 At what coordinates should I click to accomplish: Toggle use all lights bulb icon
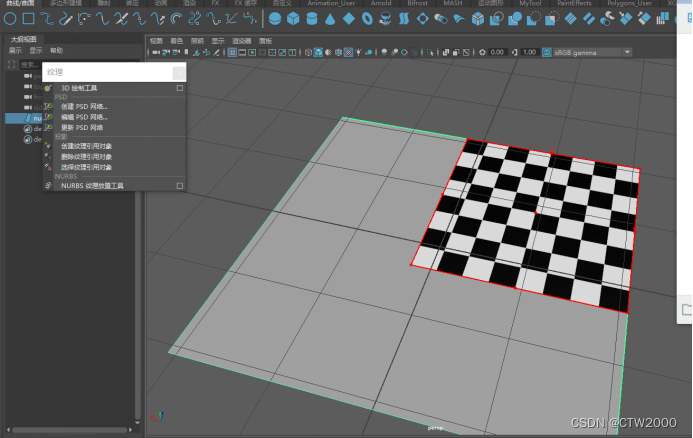coord(358,52)
